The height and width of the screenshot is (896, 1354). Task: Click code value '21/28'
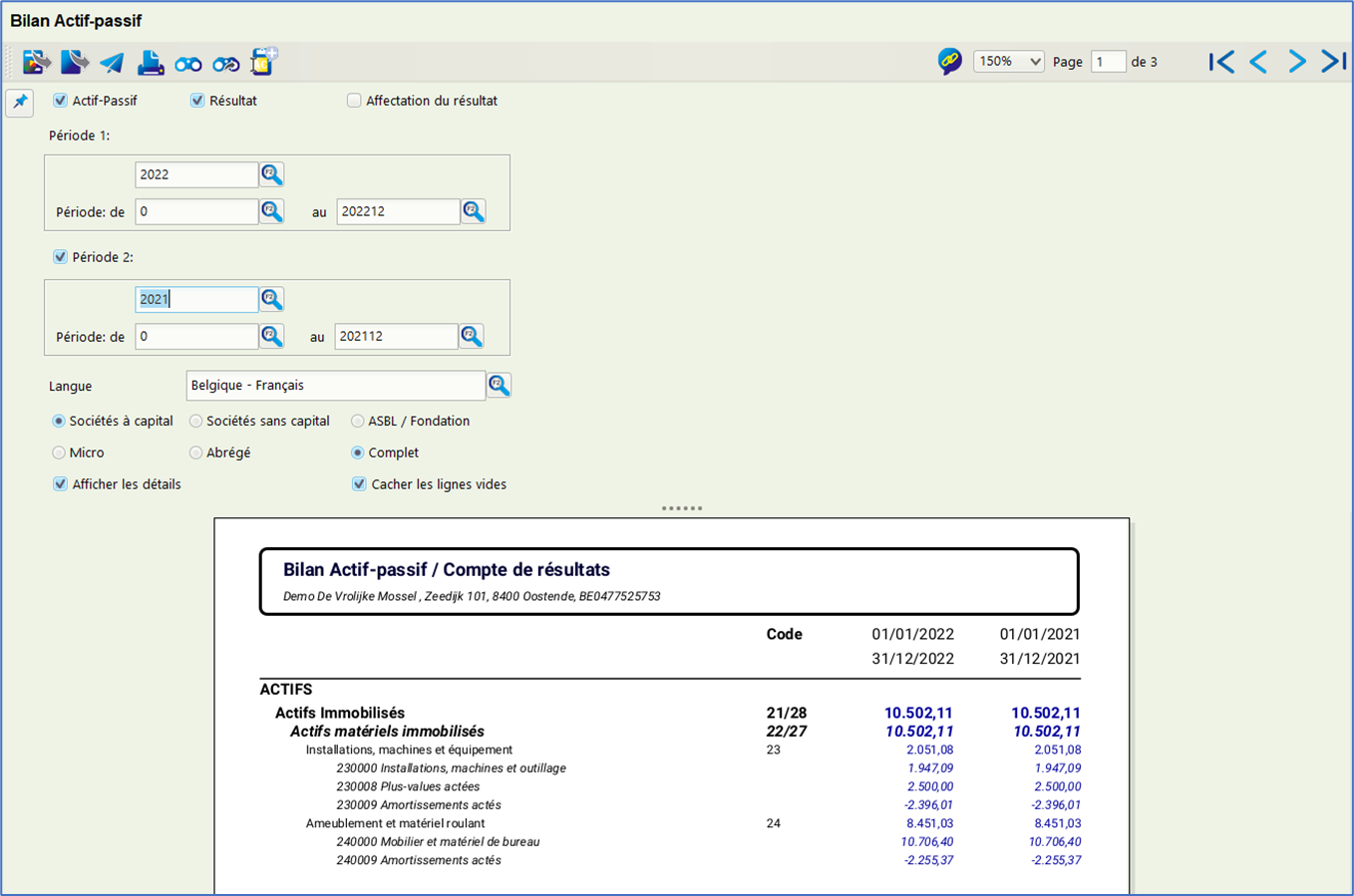[x=786, y=713]
